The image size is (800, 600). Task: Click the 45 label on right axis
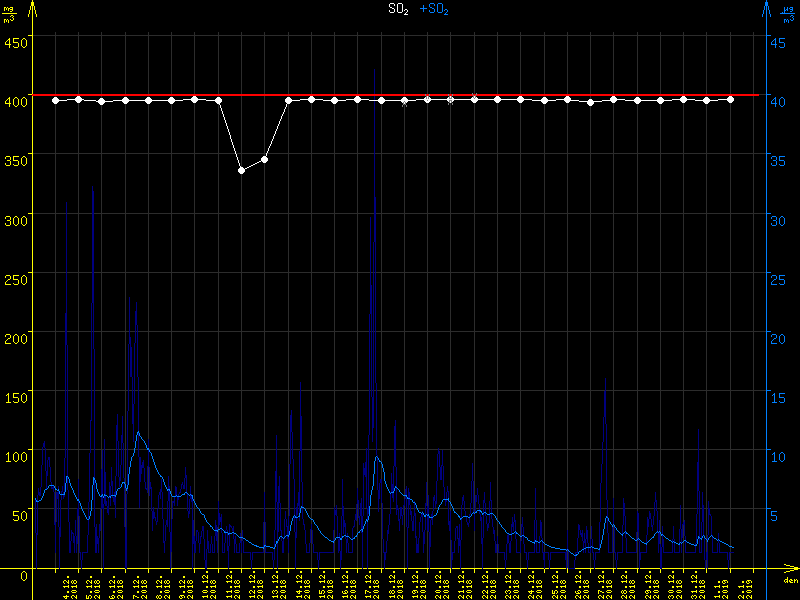coord(782,42)
